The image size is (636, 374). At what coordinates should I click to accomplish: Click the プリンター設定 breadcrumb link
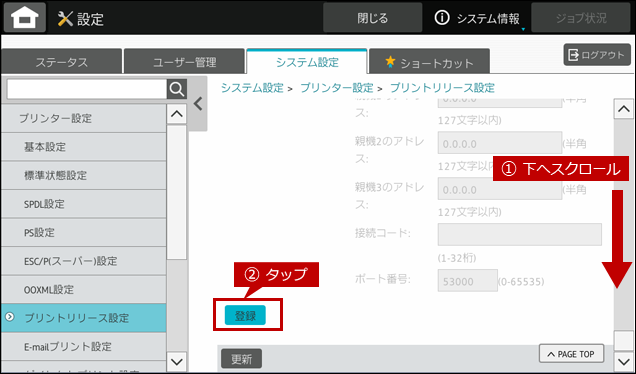337,88
